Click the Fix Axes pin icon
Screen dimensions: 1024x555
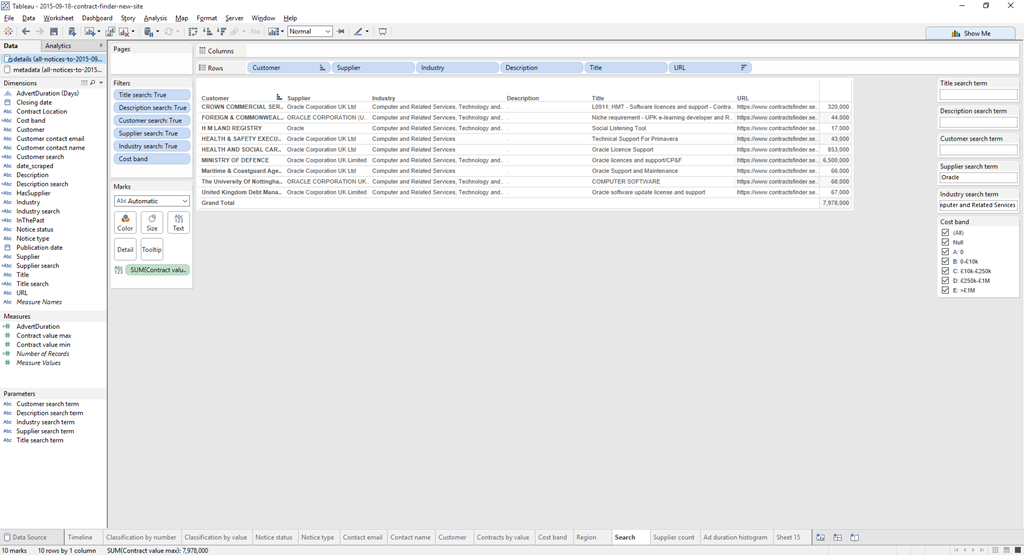click(340, 31)
